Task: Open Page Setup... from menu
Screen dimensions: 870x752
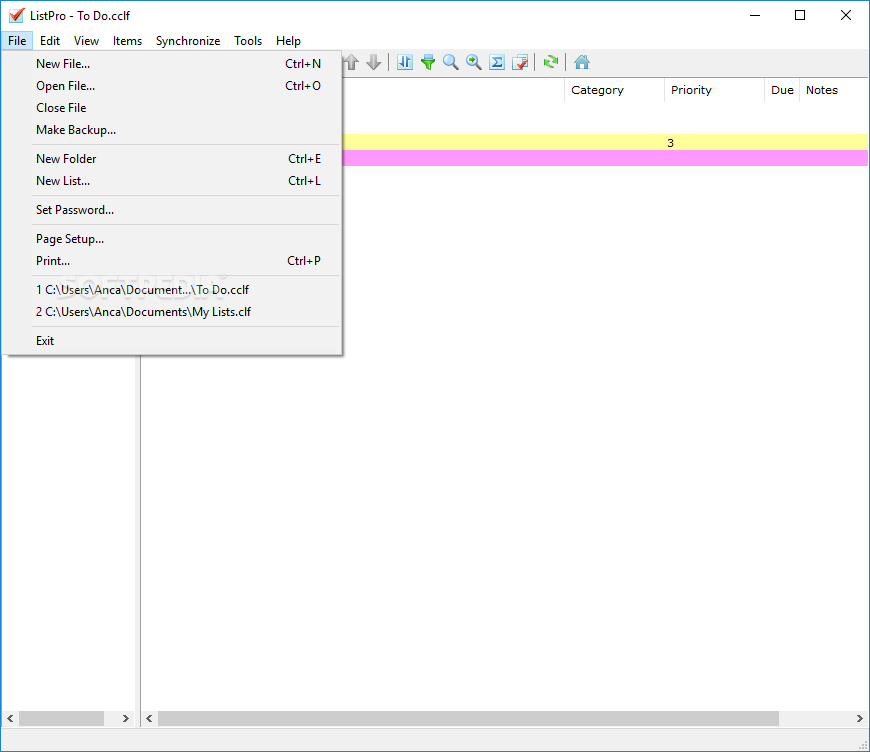Action: click(172, 239)
